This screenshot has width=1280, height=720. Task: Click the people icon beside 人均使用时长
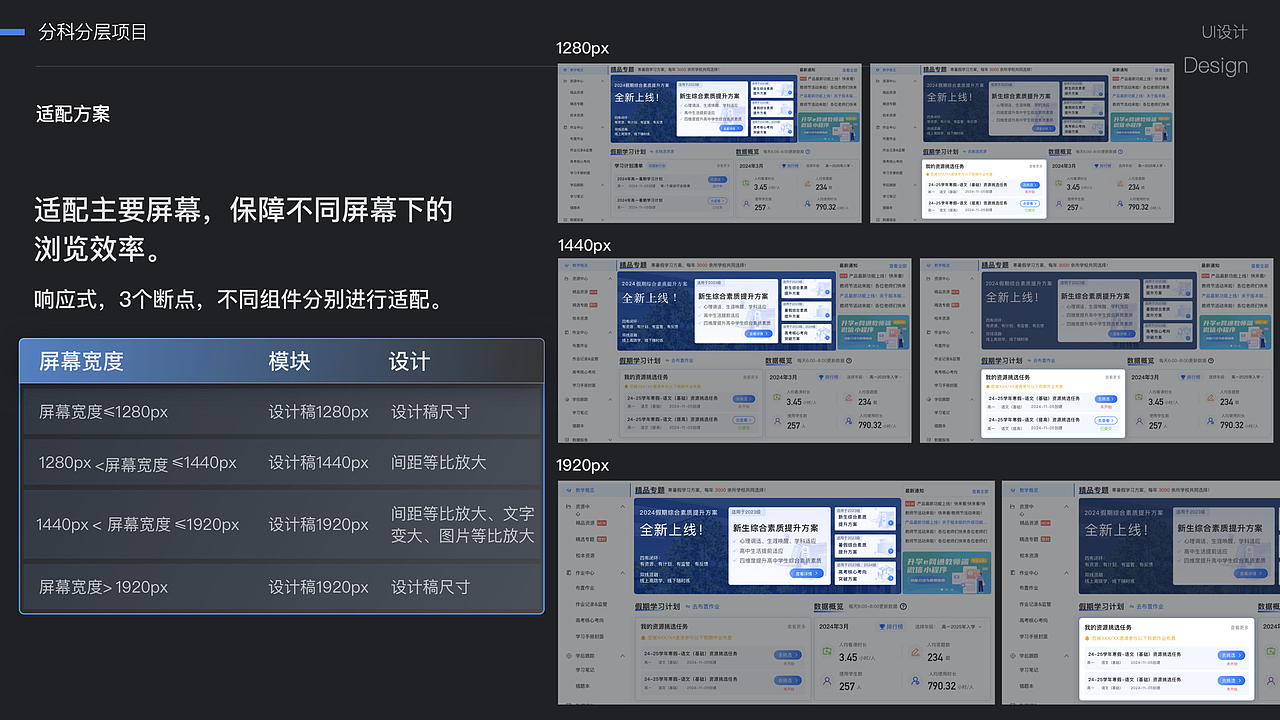[x=915, y=680]
